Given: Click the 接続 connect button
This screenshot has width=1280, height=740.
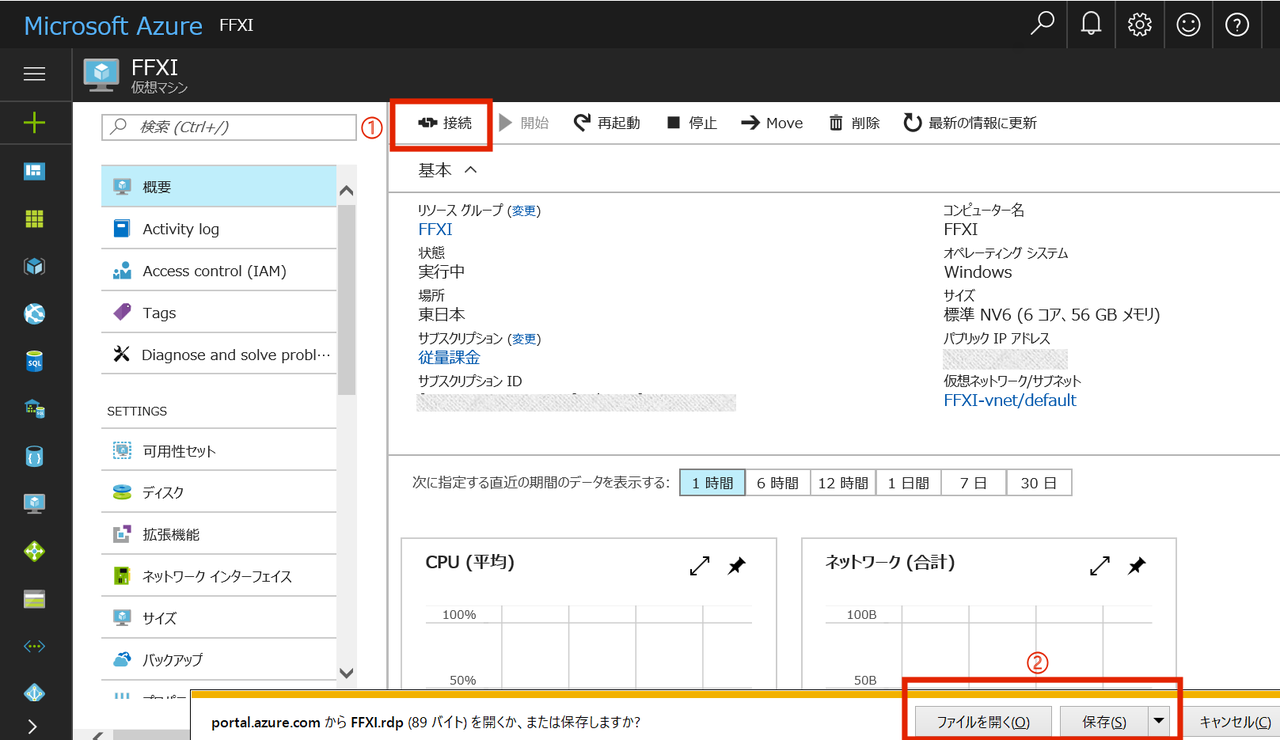Looking at the screenshot, I should tap(444, 123).
